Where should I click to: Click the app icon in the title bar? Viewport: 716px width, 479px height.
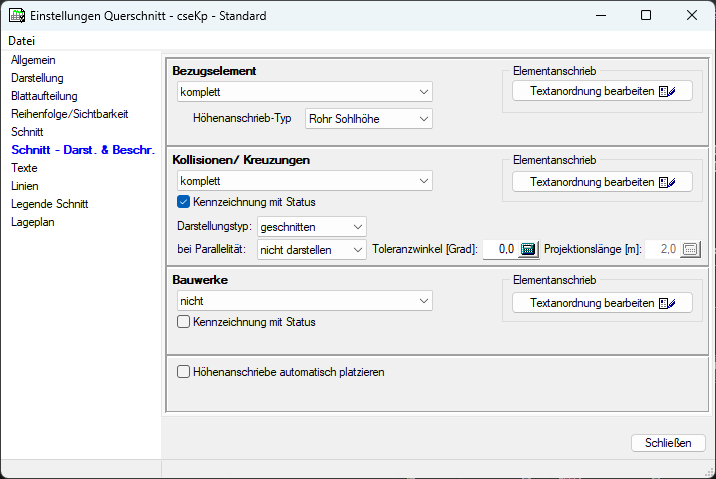tap(15, 16)
